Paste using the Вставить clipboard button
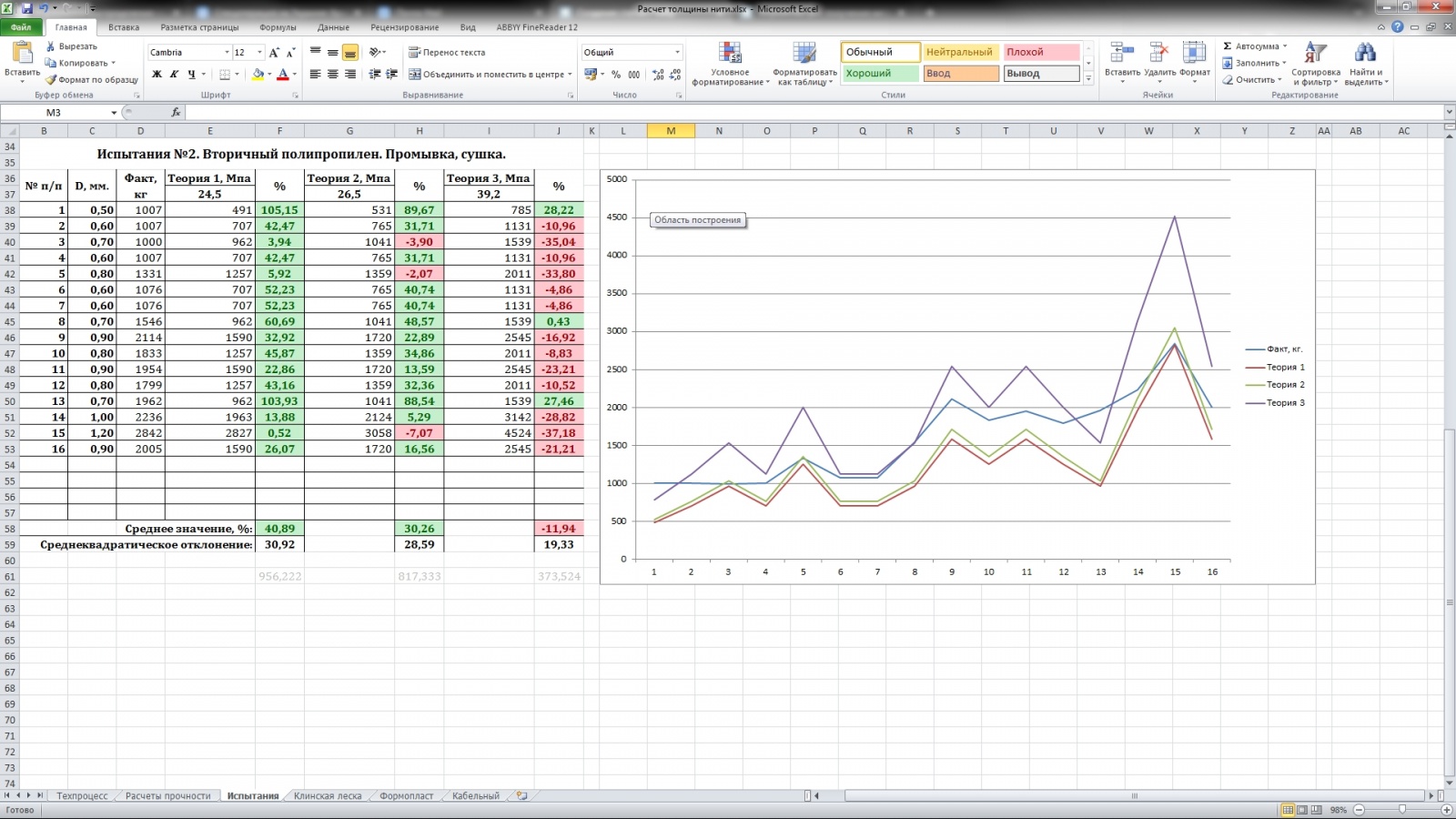Screen dimensions: 1456x819 (x=22, y=63)
